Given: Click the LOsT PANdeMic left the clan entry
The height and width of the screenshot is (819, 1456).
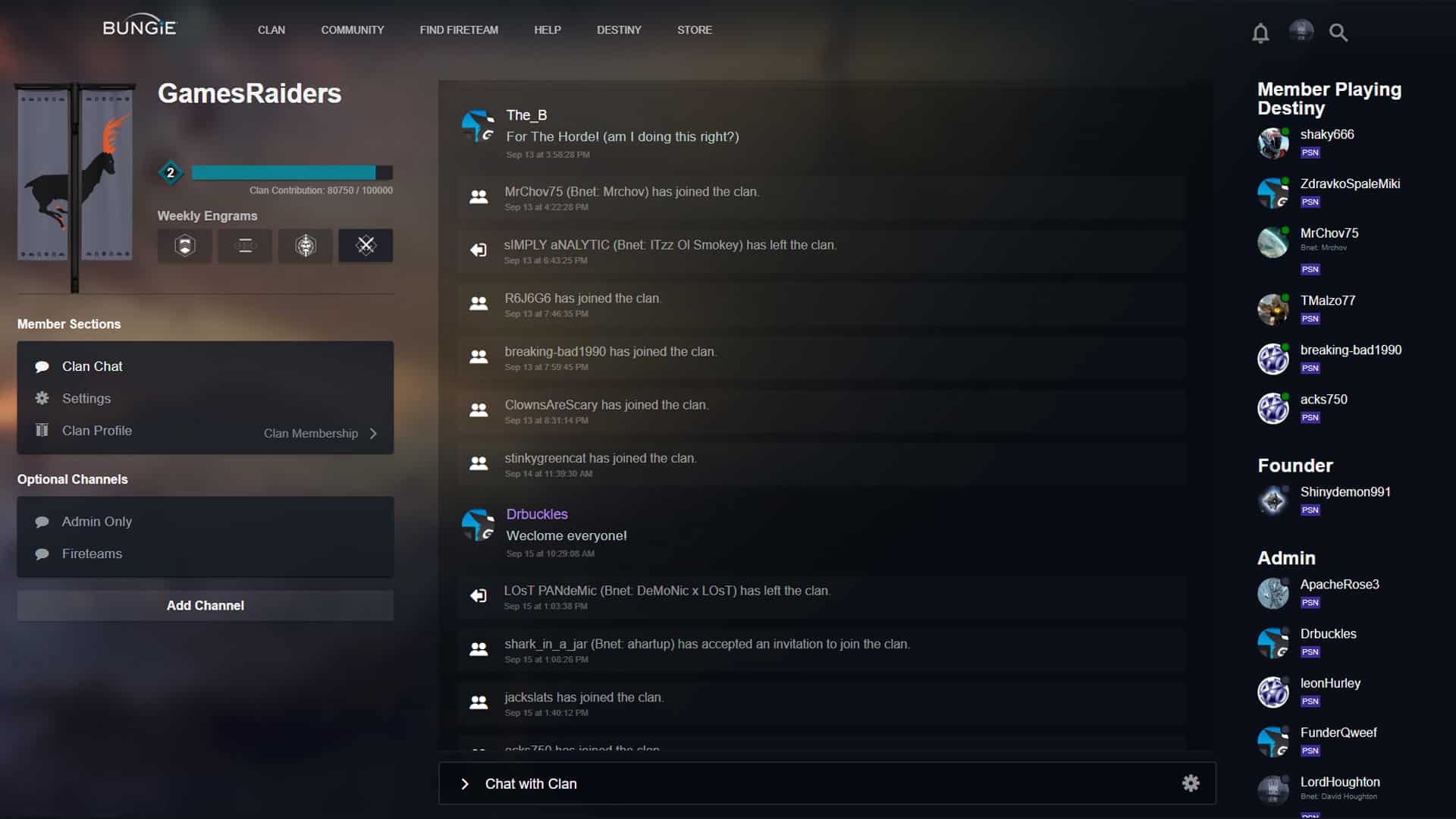Looking at the screenshot, I should [821, 597].
